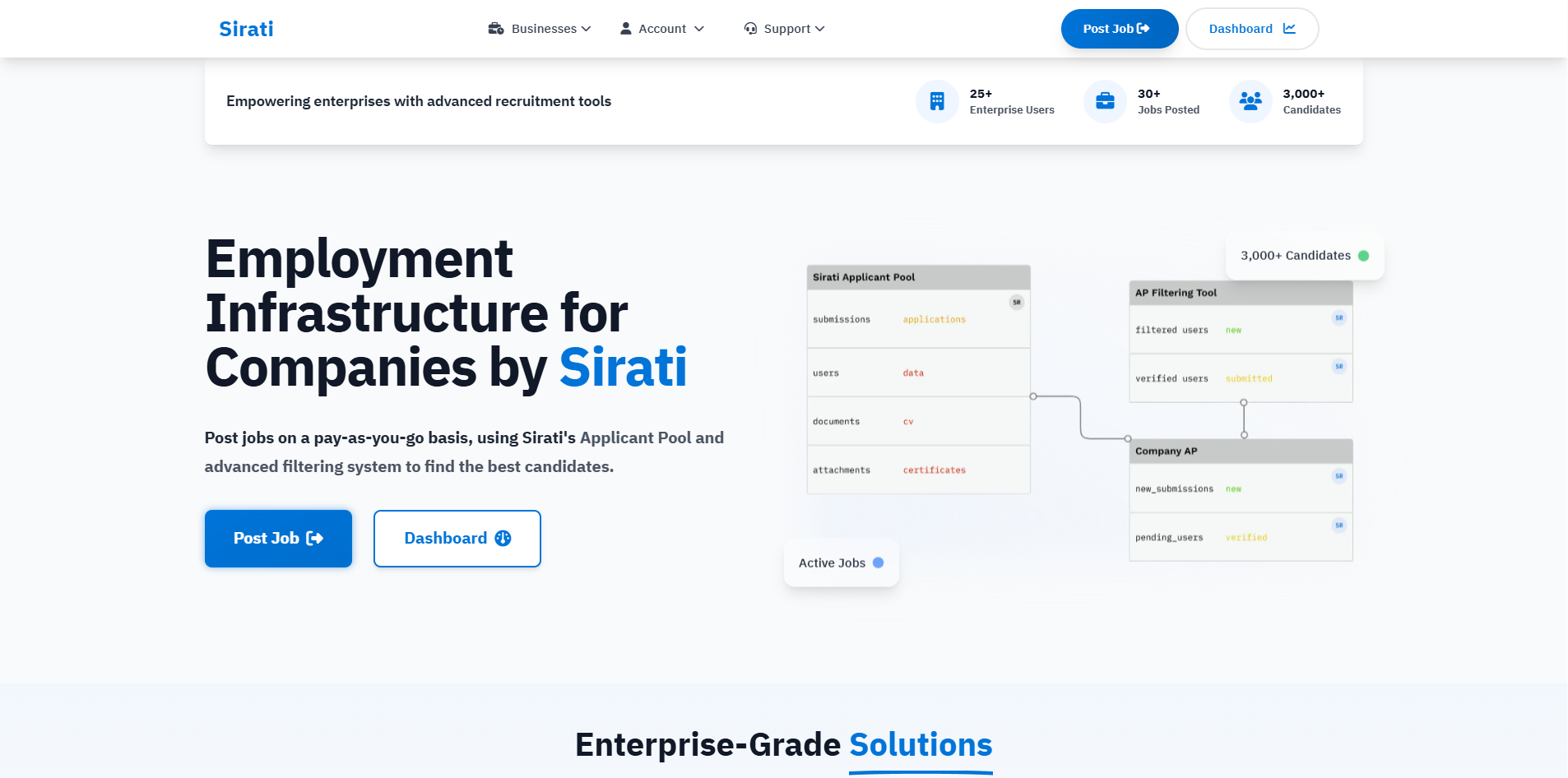Click the people icon beside the Candidates stat
The image size is (1568, 778).
pos(1250,101)
